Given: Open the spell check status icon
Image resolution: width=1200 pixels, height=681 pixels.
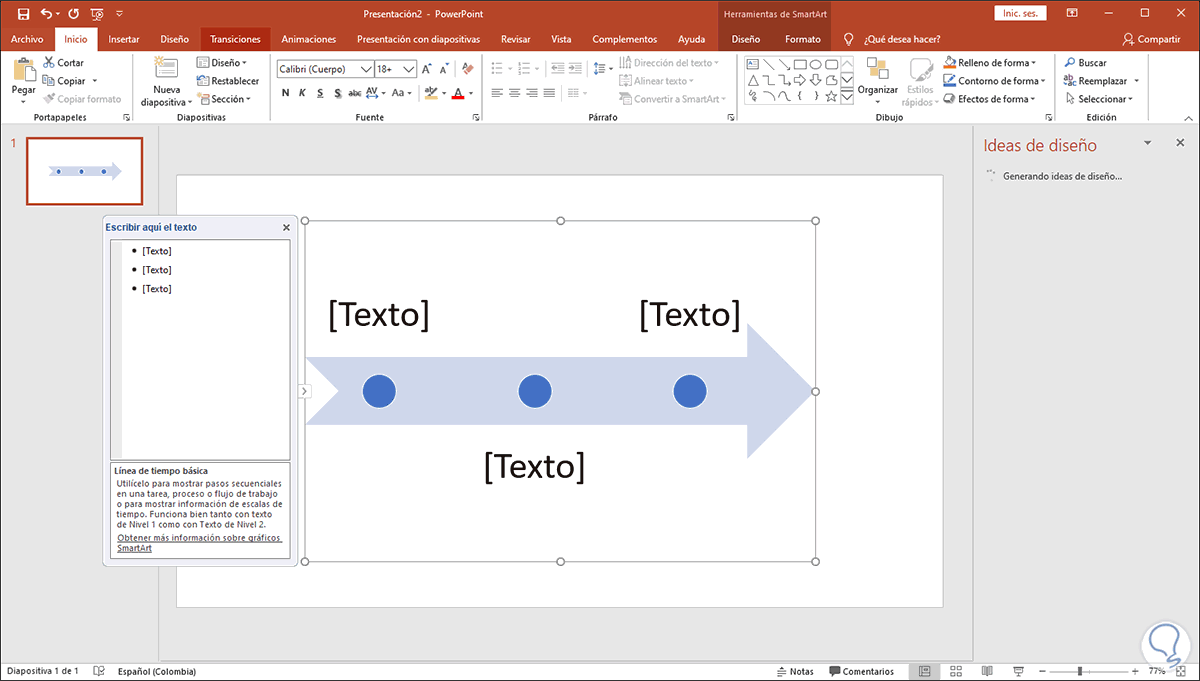Looking at the screenshot, I should point(99,671).
